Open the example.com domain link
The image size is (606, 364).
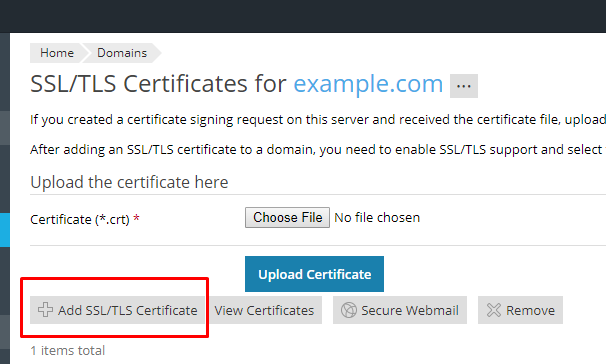tap(368, 83)
